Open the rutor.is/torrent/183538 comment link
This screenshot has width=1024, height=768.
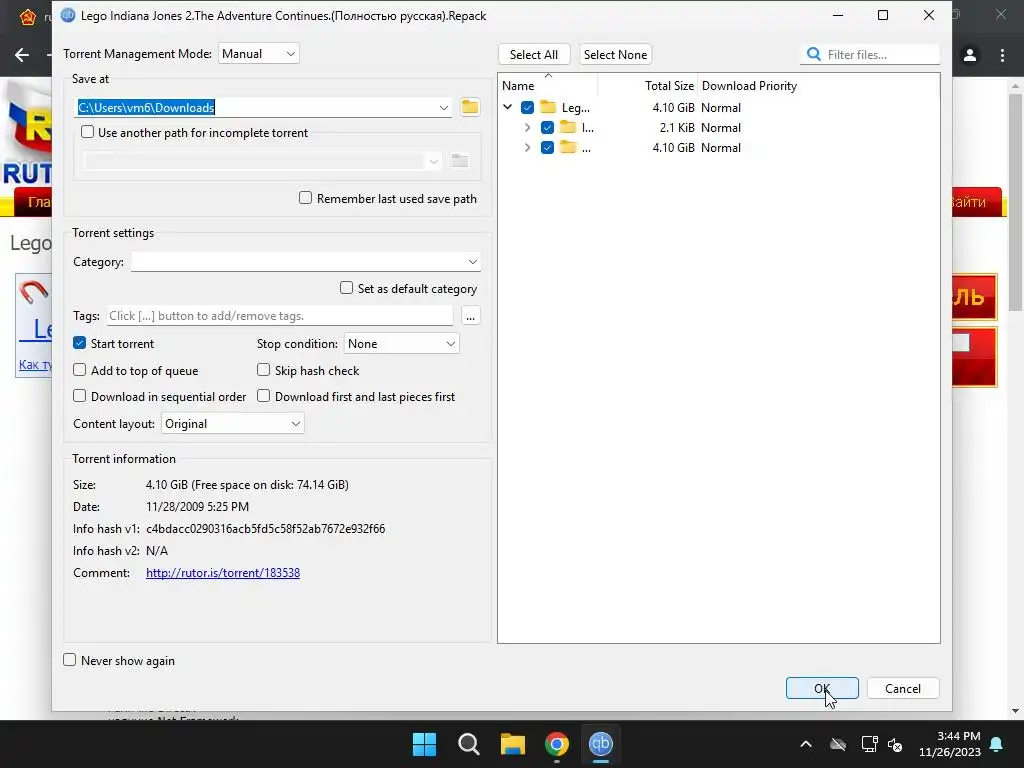223,573
